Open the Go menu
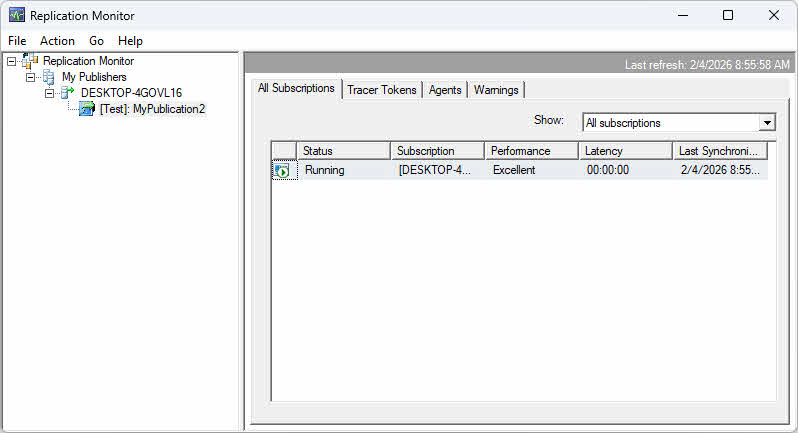This screenshot has height=433, width=798. click(96, 41)
